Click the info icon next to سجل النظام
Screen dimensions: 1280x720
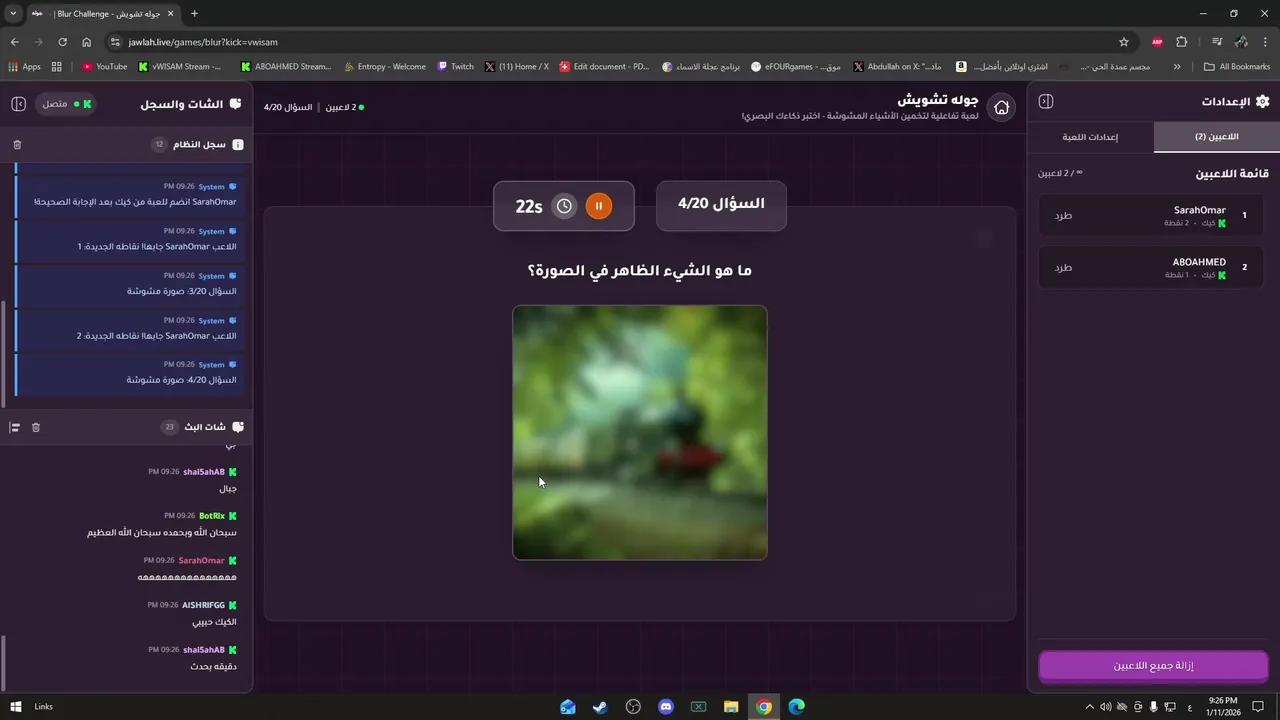pyautogui.click(x=238, y=145)
